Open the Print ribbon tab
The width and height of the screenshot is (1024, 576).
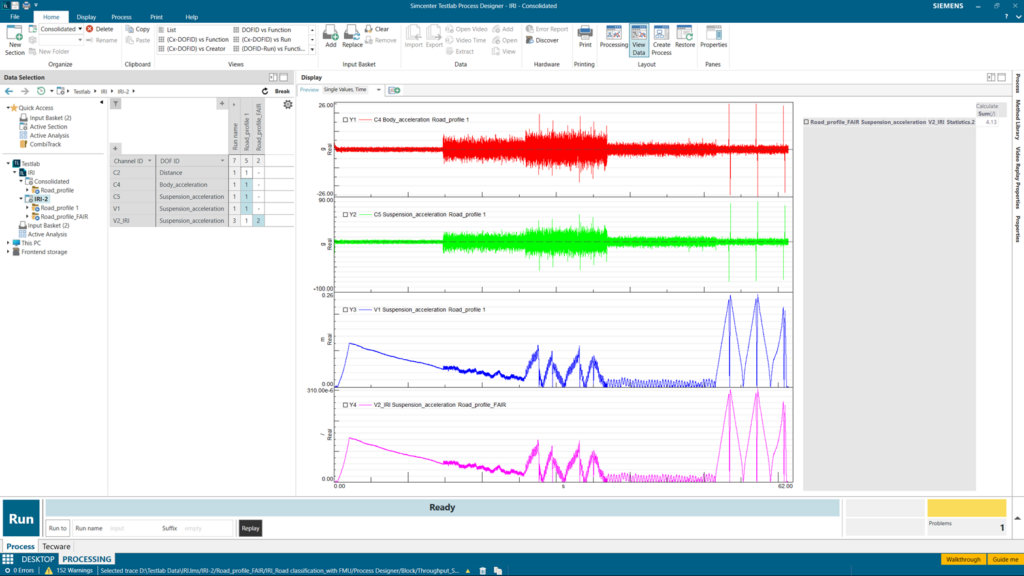point(156,17)
